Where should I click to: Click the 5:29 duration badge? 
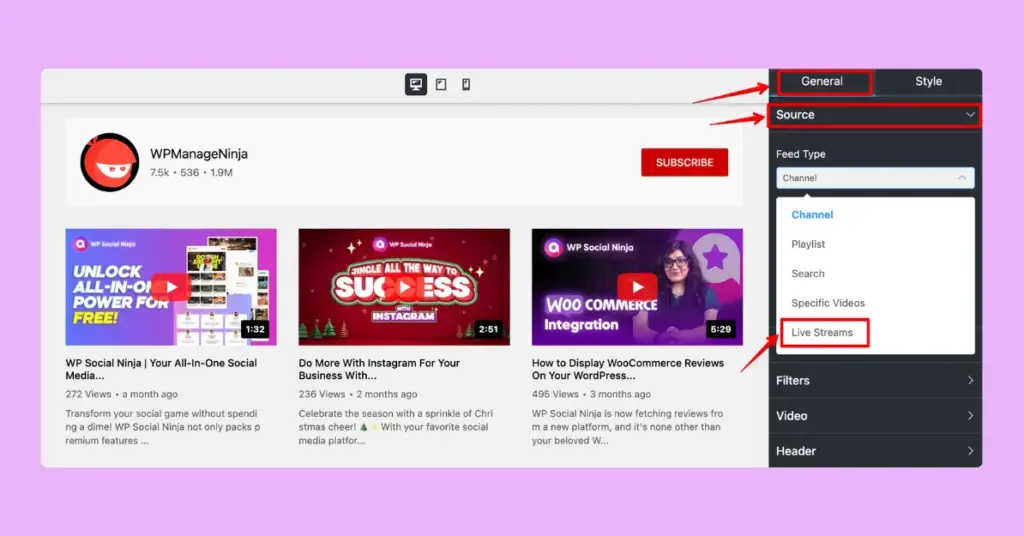720,329
